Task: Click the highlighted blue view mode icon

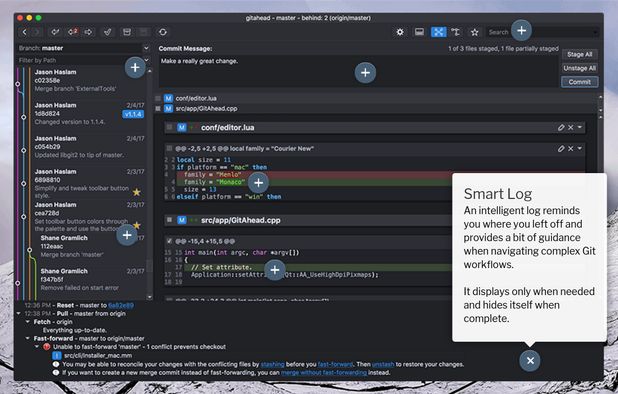Action: [x=438, y=32]
